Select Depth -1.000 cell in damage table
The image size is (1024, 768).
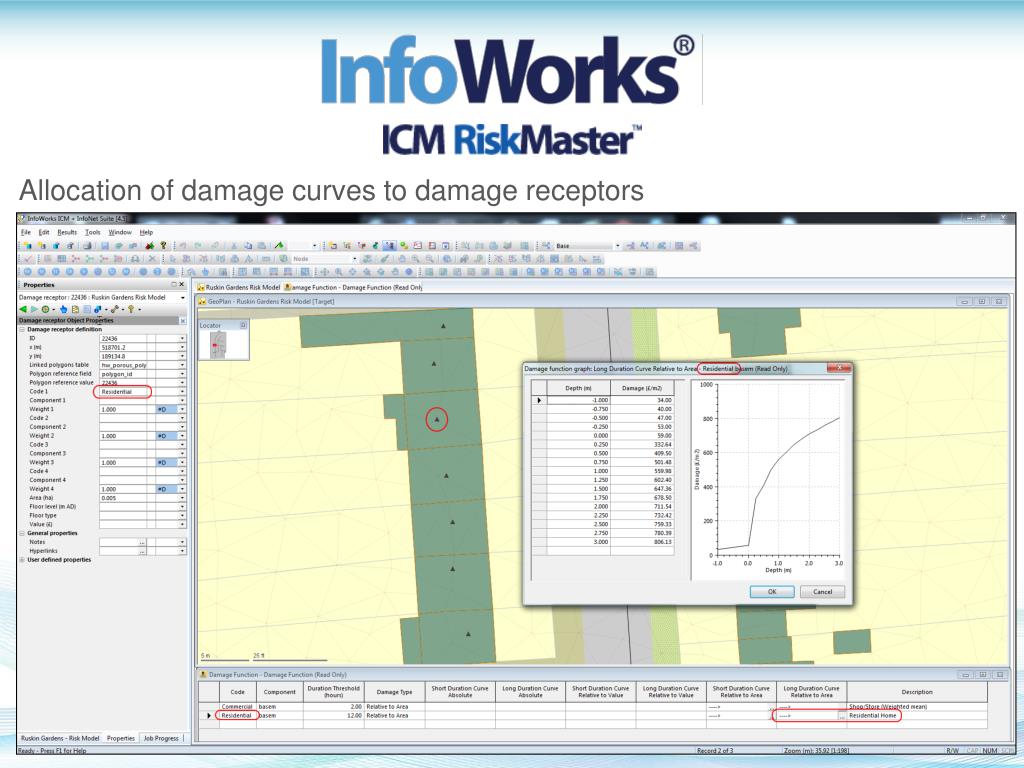(579, 400)
